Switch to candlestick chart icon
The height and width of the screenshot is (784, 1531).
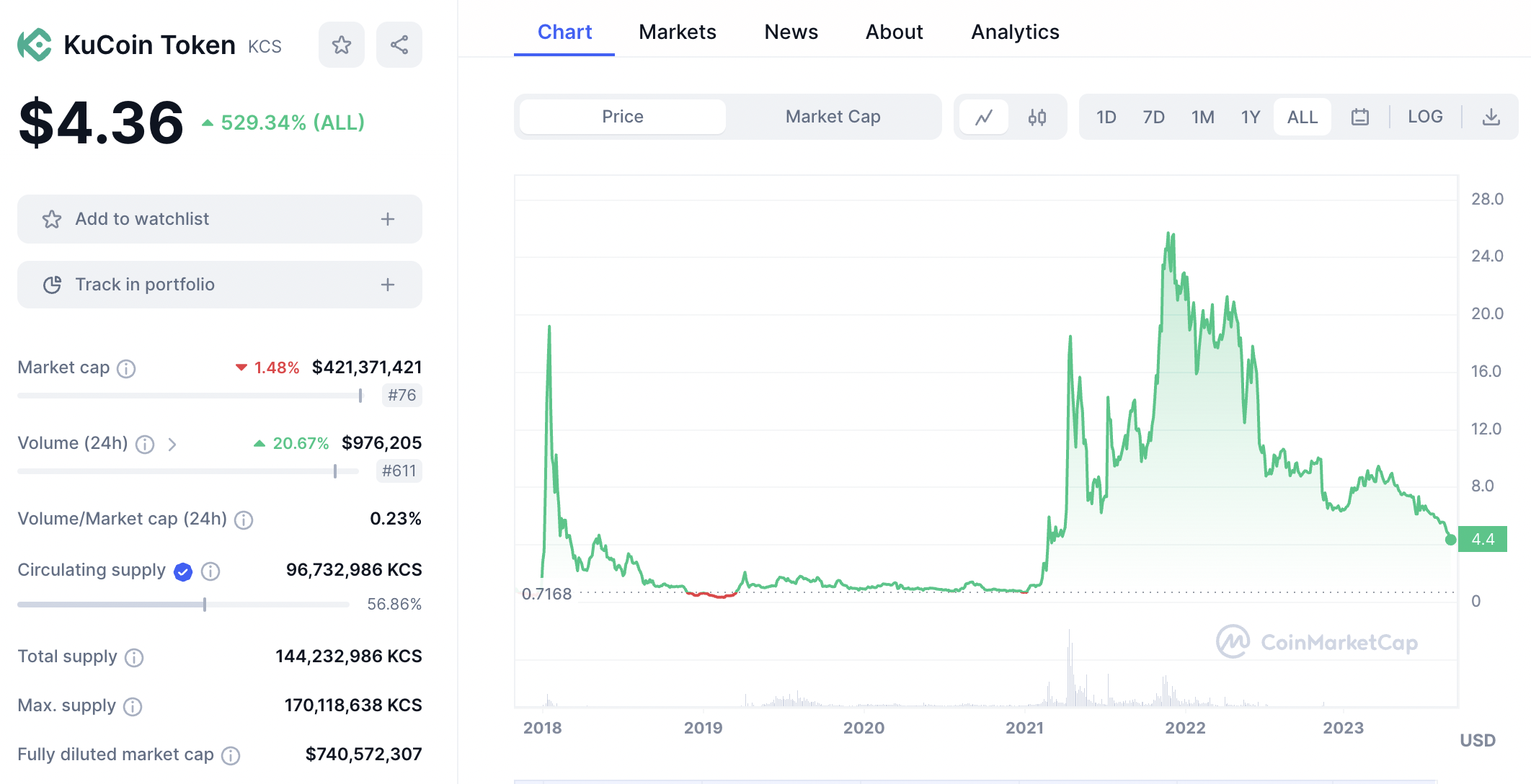[1037, 117]
